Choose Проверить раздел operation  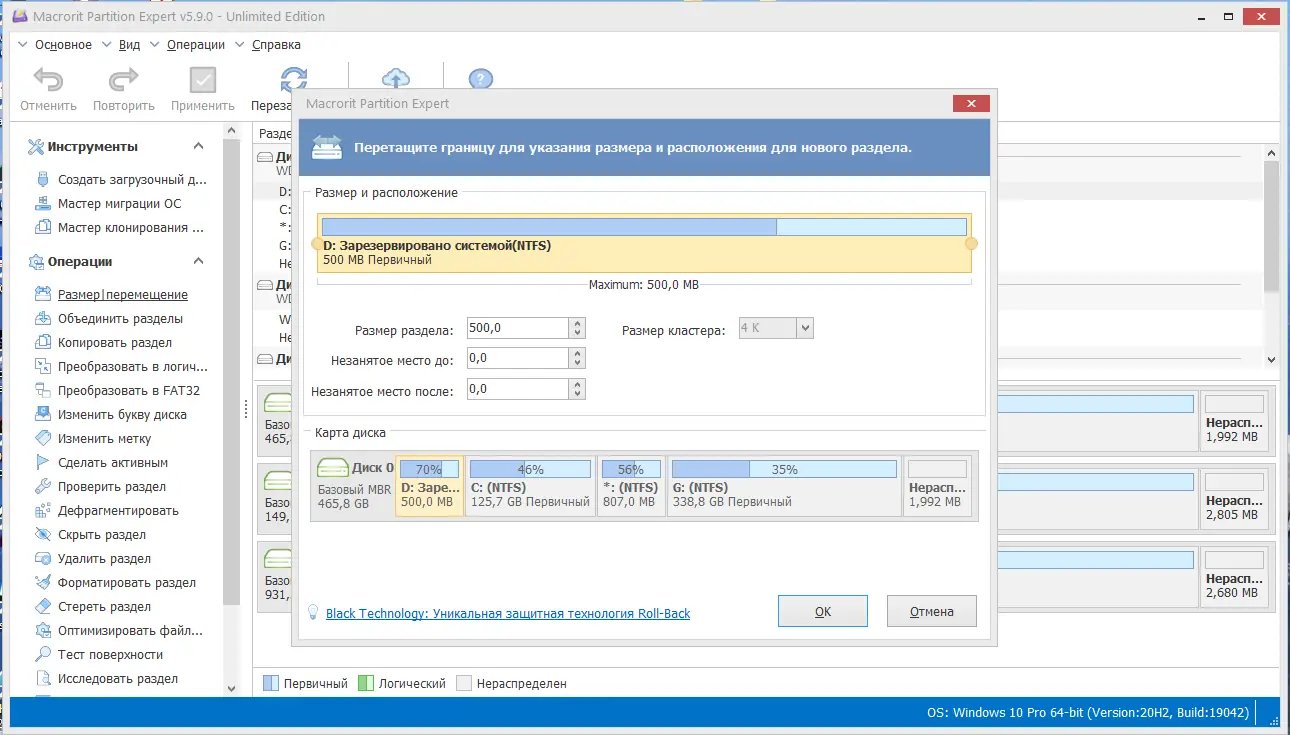[99, 487]
